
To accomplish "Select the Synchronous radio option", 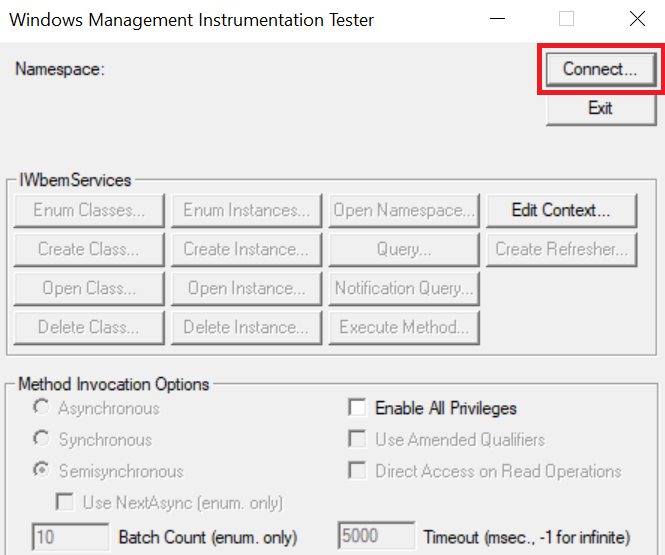I will [x=42, y=439].
